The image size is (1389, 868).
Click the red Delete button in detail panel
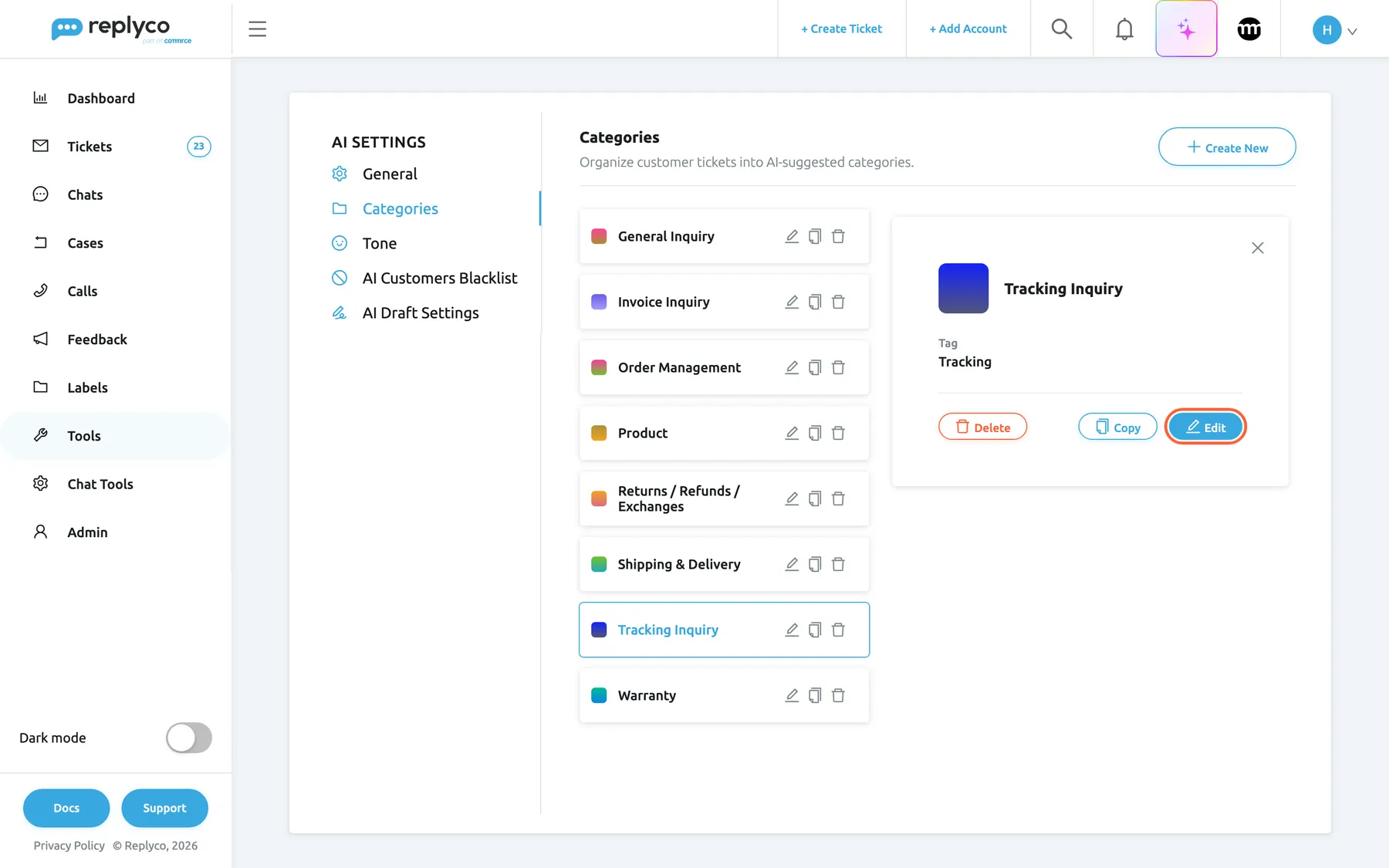pos(982,427)
